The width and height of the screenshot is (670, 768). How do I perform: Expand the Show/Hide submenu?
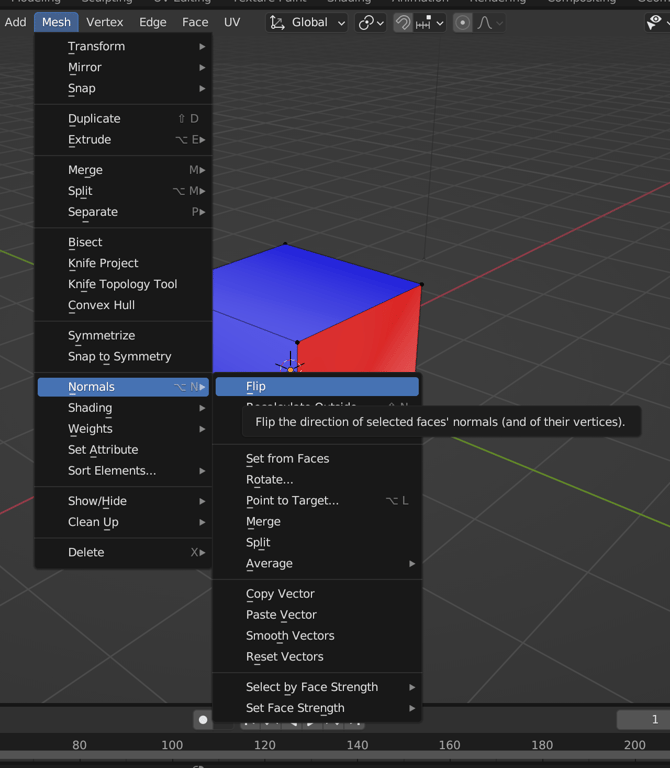123,501
